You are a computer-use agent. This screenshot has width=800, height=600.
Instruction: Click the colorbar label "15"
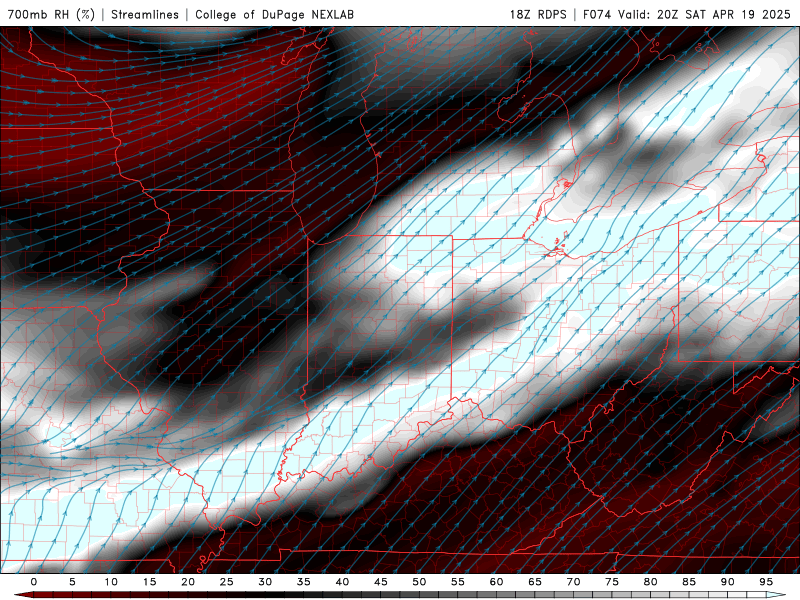pyautogui.click(x=149, y=582)
